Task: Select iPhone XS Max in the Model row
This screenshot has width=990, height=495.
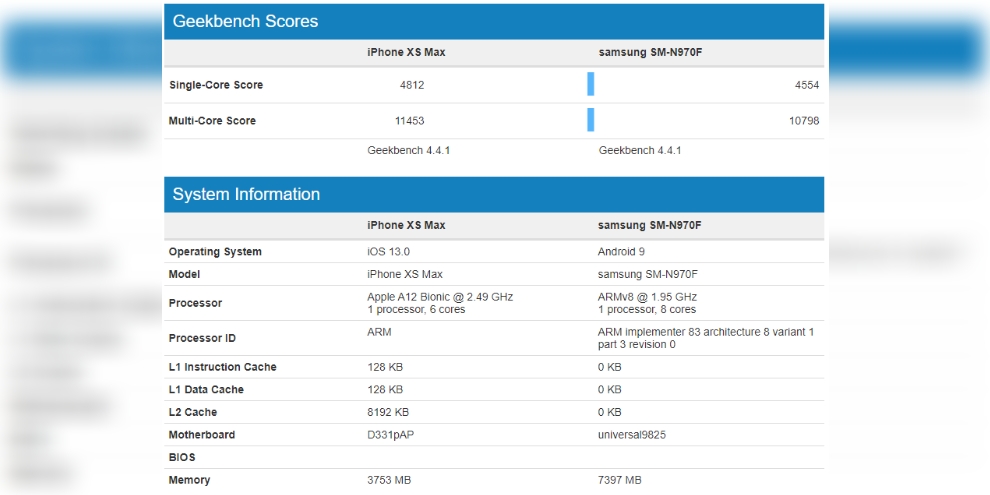Action: coord(405,274)
